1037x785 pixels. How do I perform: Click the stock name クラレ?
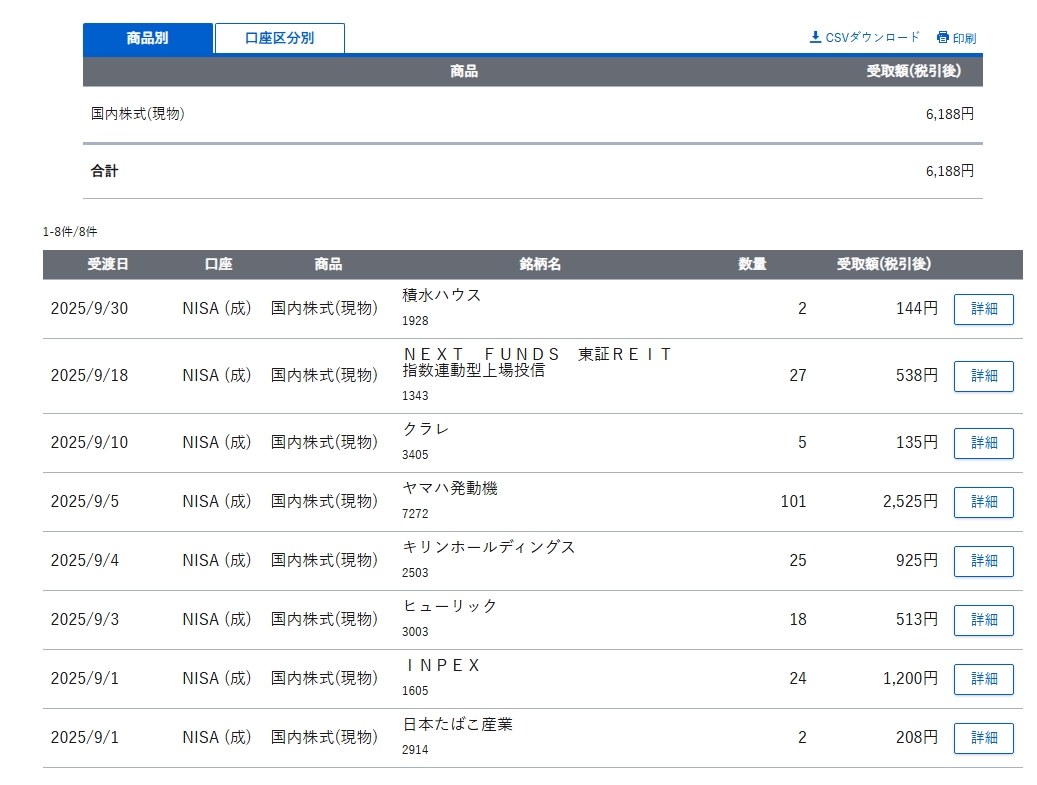click(x=426, y=429)
